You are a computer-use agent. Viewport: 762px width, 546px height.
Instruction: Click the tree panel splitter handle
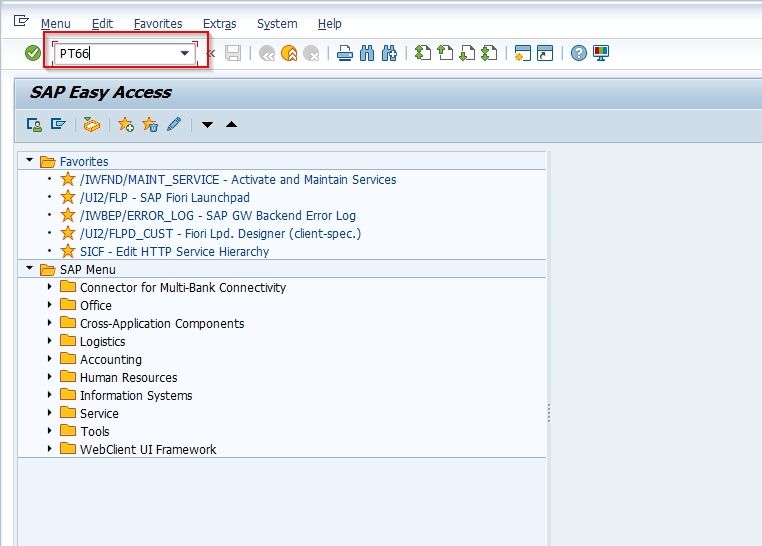pyautogui.click(x=549, y=413)
